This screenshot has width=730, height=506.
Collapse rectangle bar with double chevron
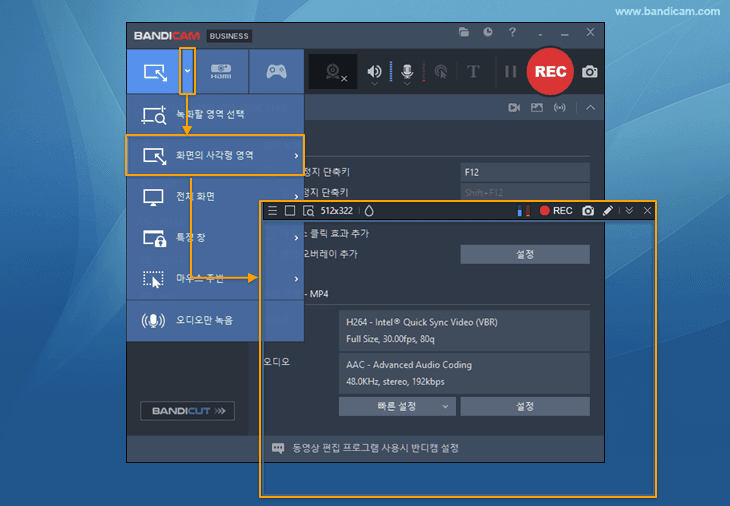tap(629, 211)
